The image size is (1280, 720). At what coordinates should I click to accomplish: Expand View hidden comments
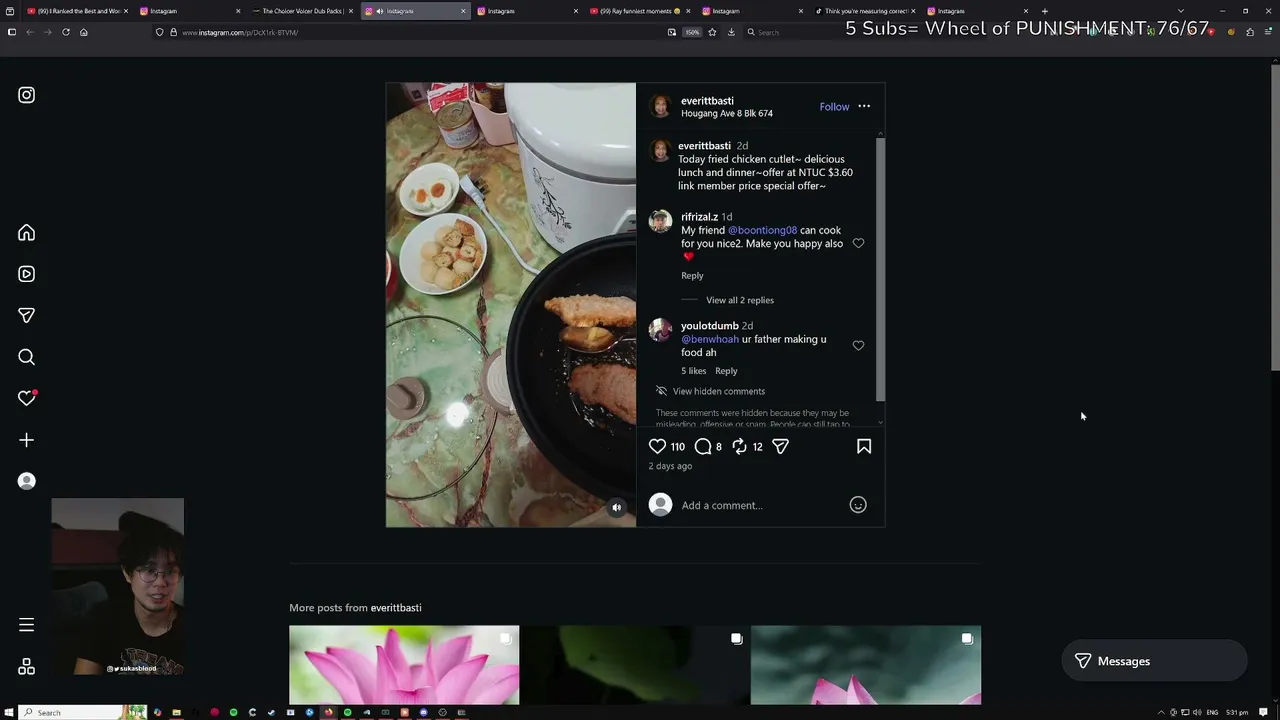719,391
